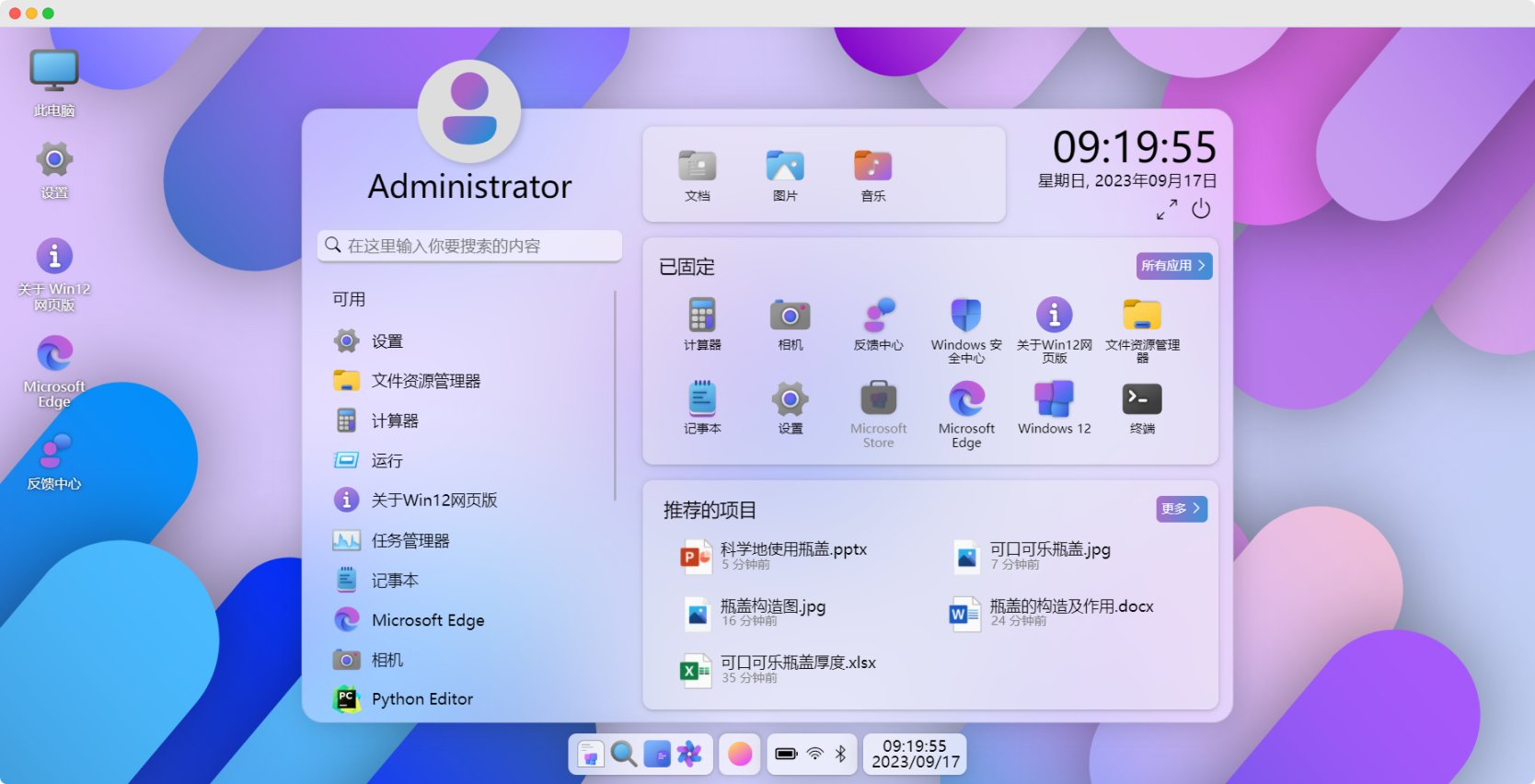This screenshot has width=1535, height=784.
Task: Launch 终端 terminal from the pinned apps
Action: tap(1142, 408)
